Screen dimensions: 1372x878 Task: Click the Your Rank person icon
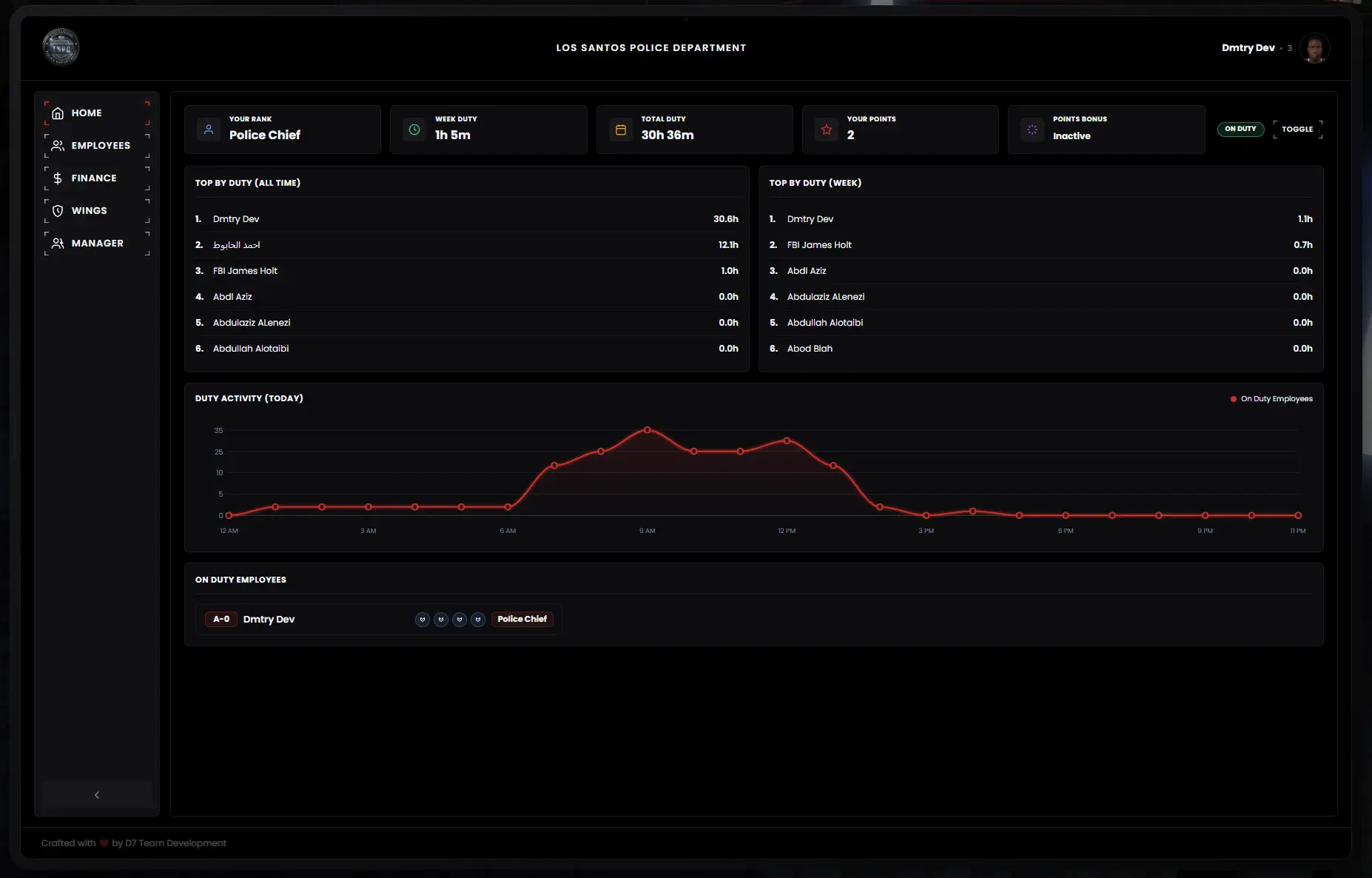[x=209, y=130]
